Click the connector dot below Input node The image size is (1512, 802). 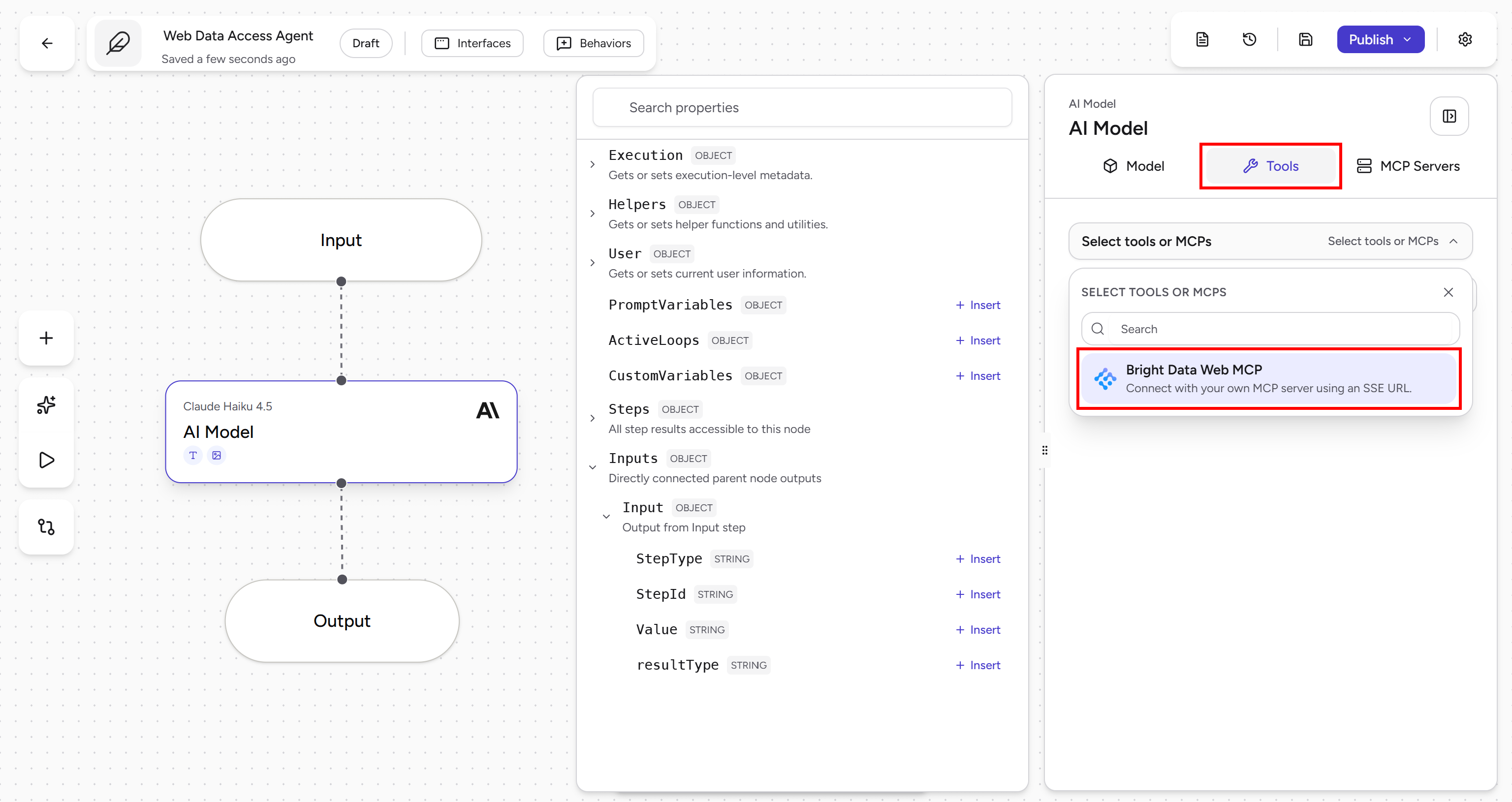(x=341, y=281)
